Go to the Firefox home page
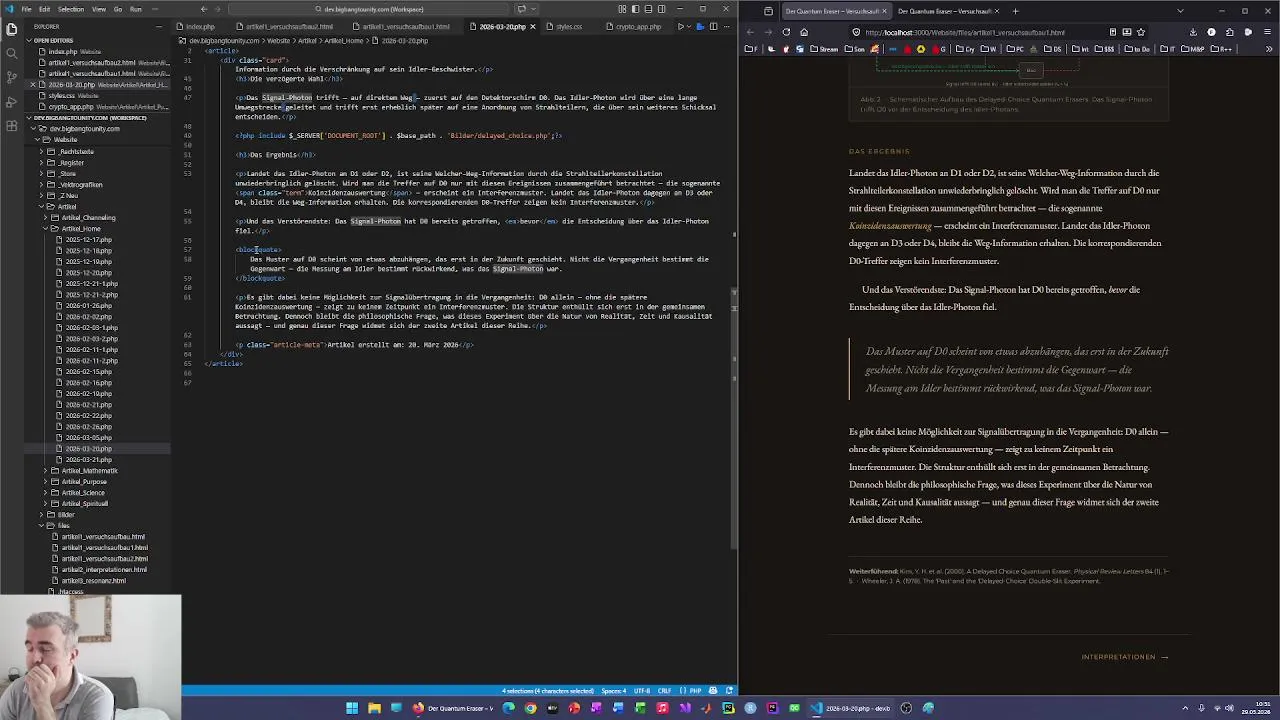Screen dimensions: 1280x720 (804, 32)
